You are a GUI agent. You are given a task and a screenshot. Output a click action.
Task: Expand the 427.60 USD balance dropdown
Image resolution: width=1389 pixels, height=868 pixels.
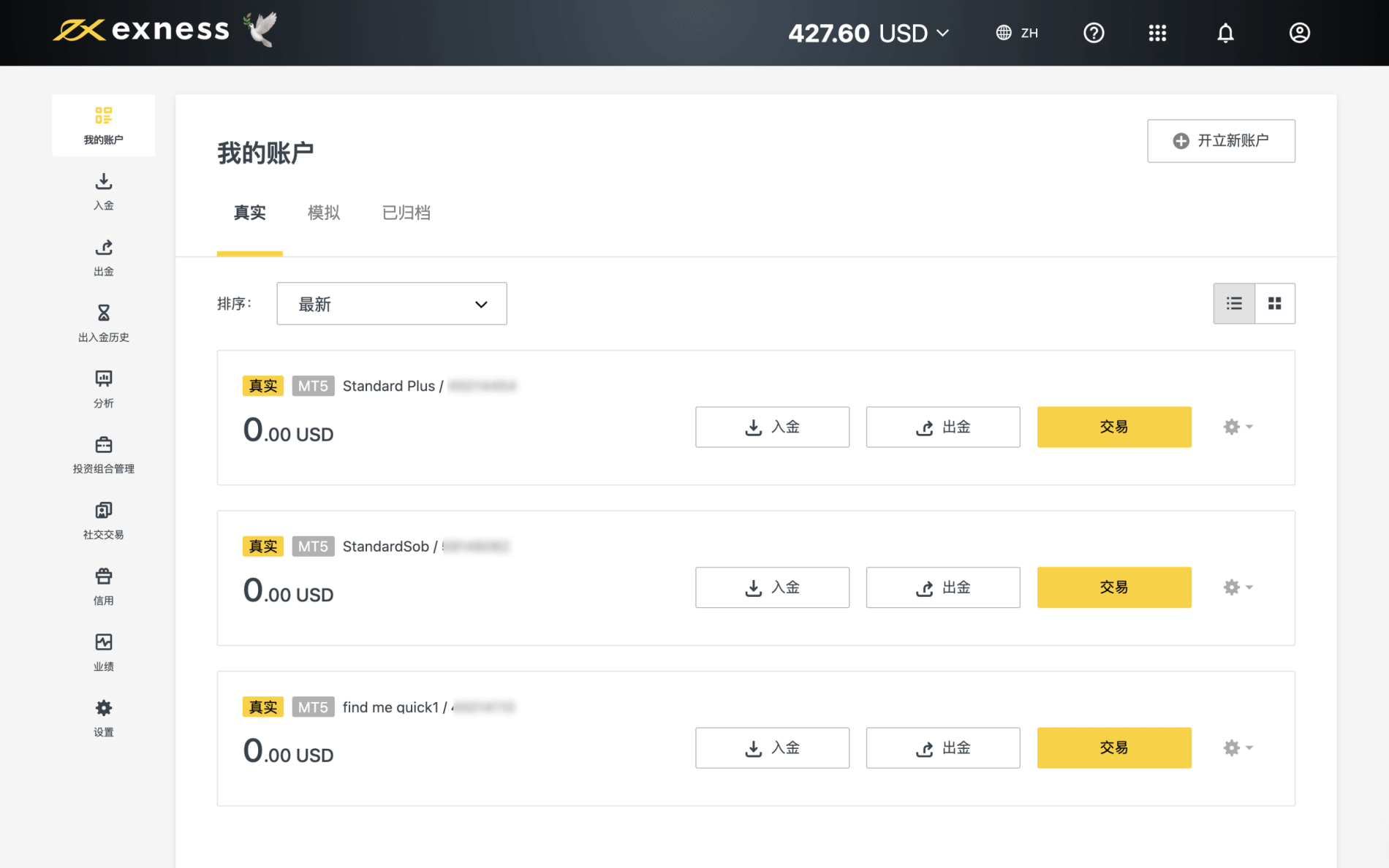[x=868, y=33]
